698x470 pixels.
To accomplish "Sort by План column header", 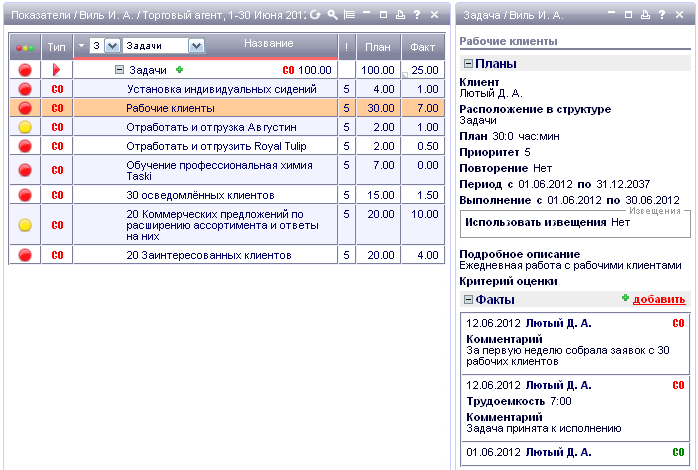I will click(x=378, y=47).
